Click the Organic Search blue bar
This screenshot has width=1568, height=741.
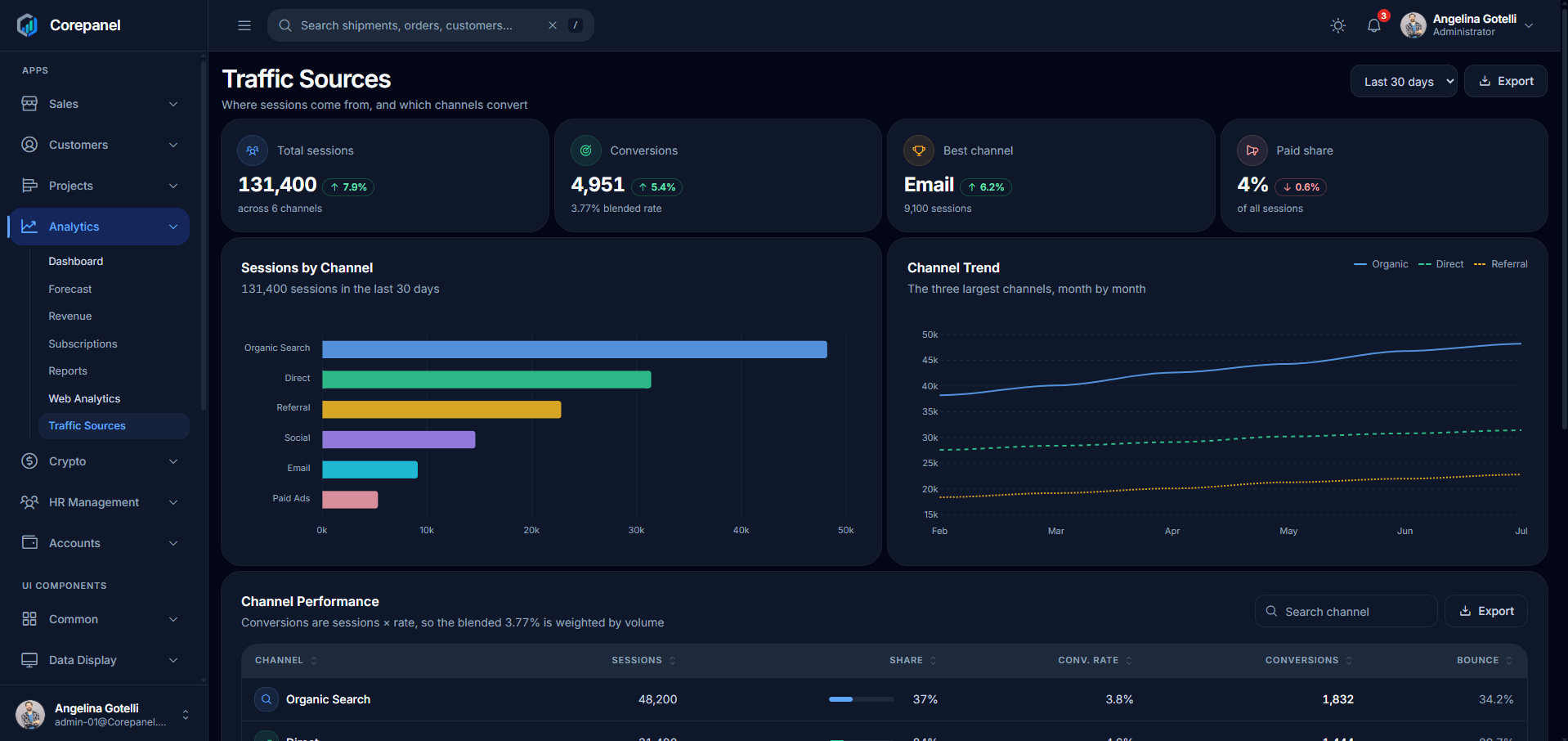click(575, 349)
